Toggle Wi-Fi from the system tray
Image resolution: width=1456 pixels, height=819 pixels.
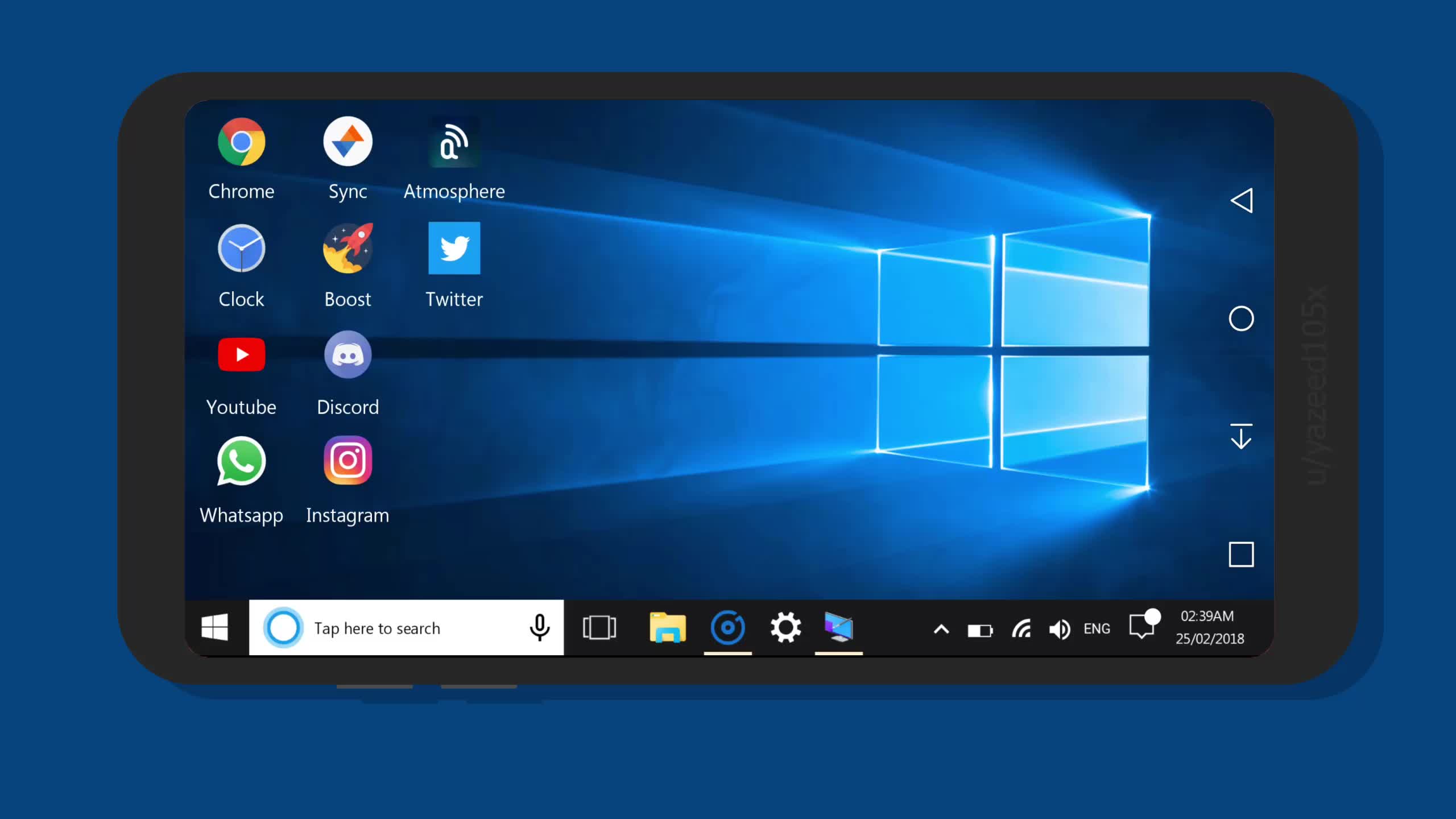(1021, 627)
